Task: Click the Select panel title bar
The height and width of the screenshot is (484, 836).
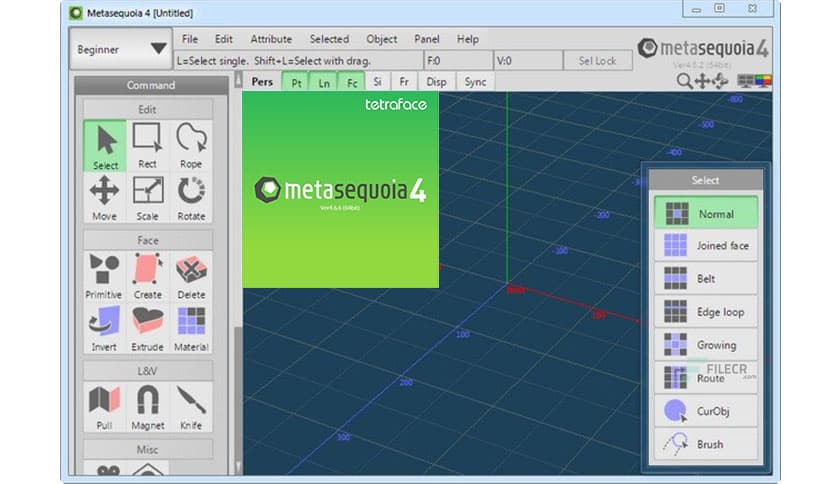Action: [x=705, y=180]
